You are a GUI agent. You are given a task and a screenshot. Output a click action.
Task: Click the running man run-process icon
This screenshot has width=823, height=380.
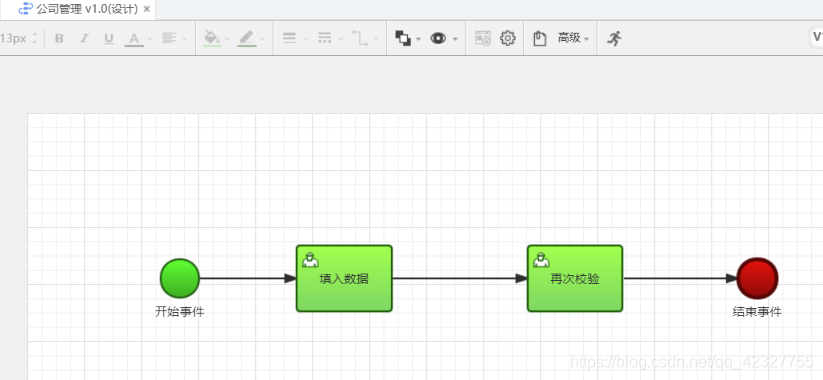(x=614, y=38)
